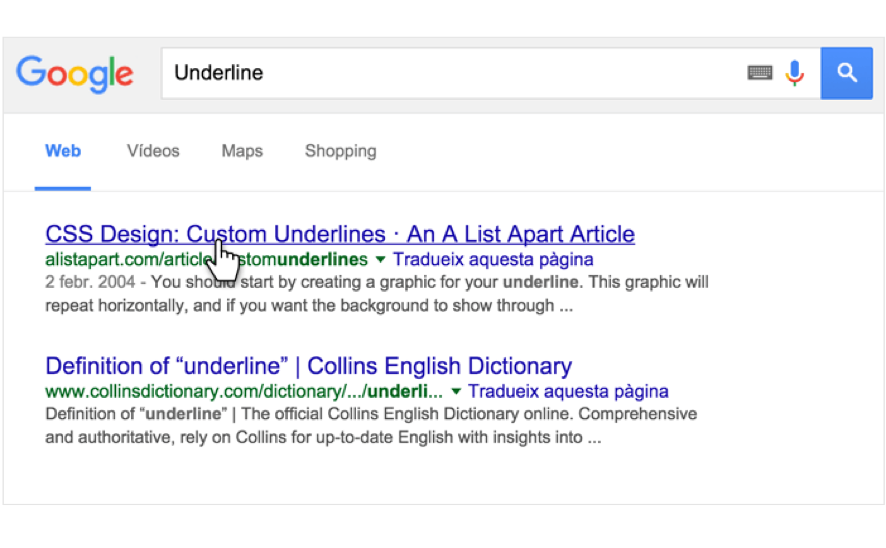Focus the search box containing Underline

click(x=490, y=73)
